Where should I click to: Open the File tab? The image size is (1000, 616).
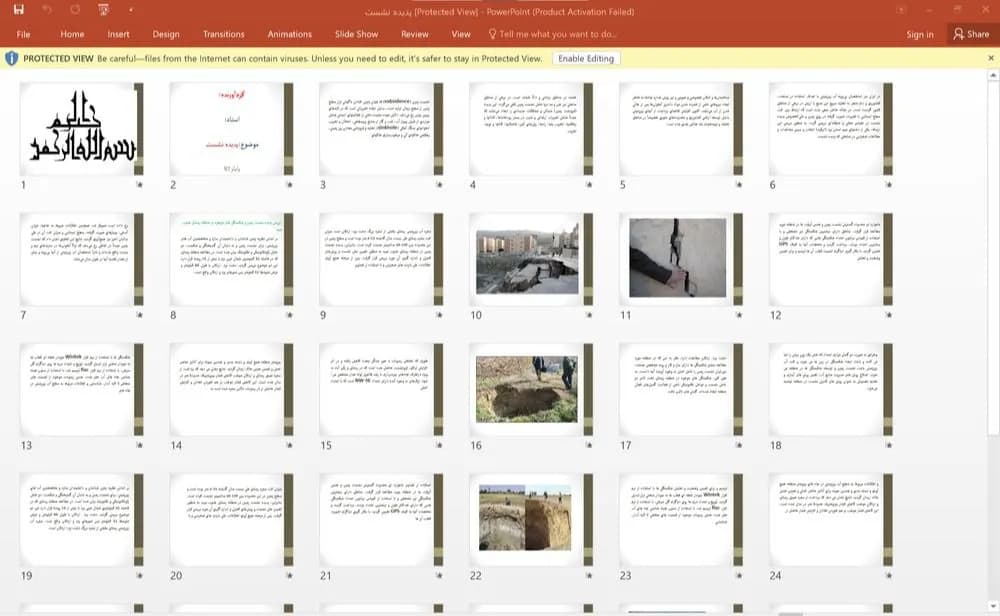pyautogui.click(x=24, y=34)
